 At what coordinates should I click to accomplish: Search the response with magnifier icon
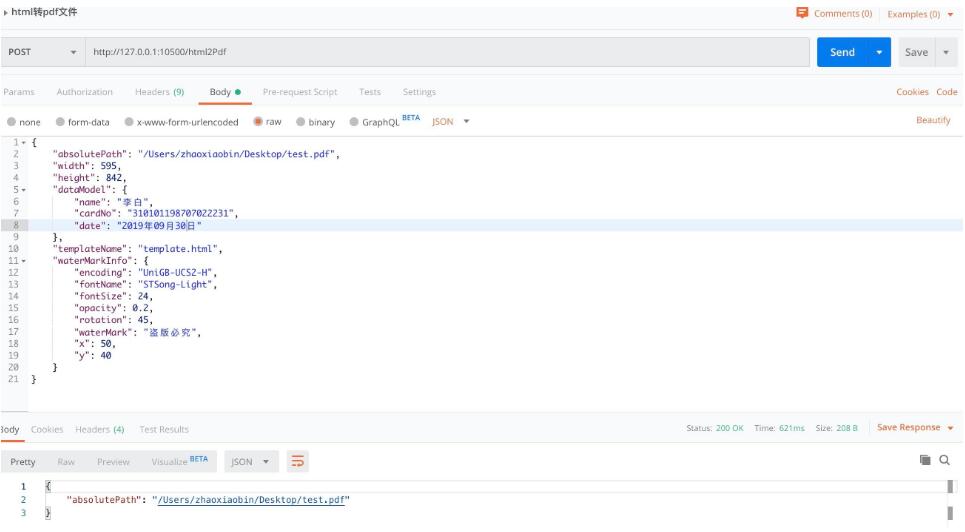(945, 460)
